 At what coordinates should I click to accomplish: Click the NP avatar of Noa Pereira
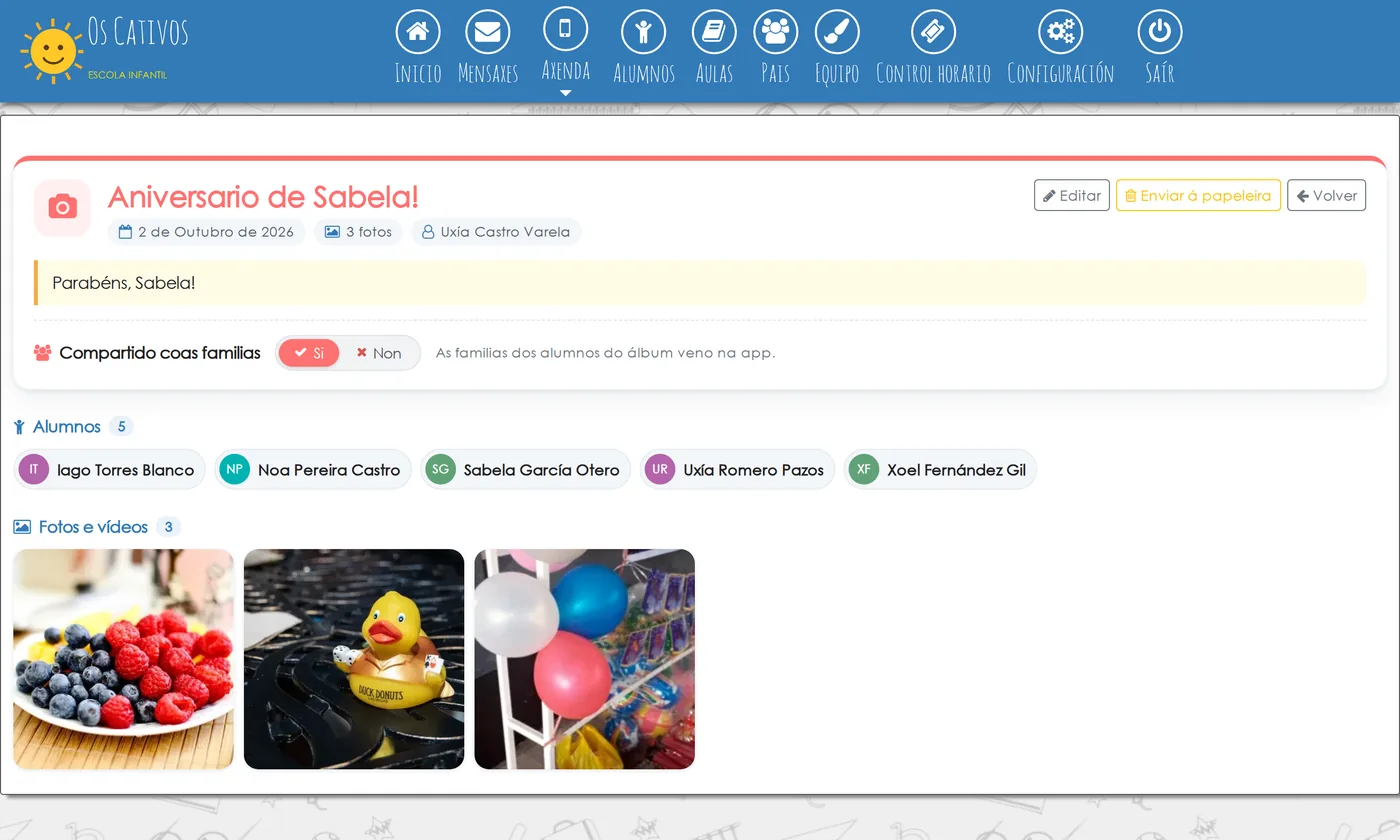[x=234, y=469]
